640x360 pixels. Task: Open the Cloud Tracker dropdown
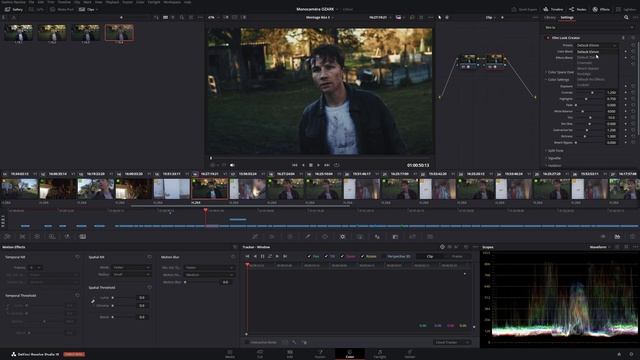(x=452, y=342)
